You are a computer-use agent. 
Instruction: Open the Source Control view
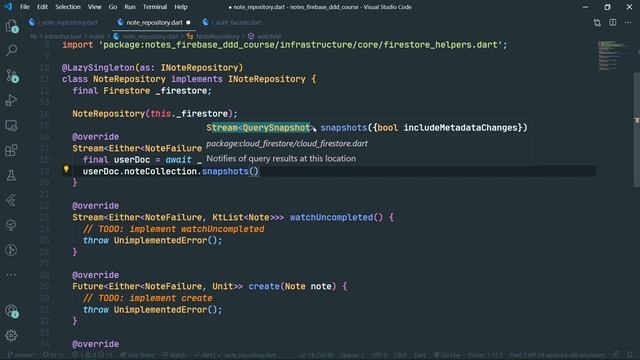point(11,76)
